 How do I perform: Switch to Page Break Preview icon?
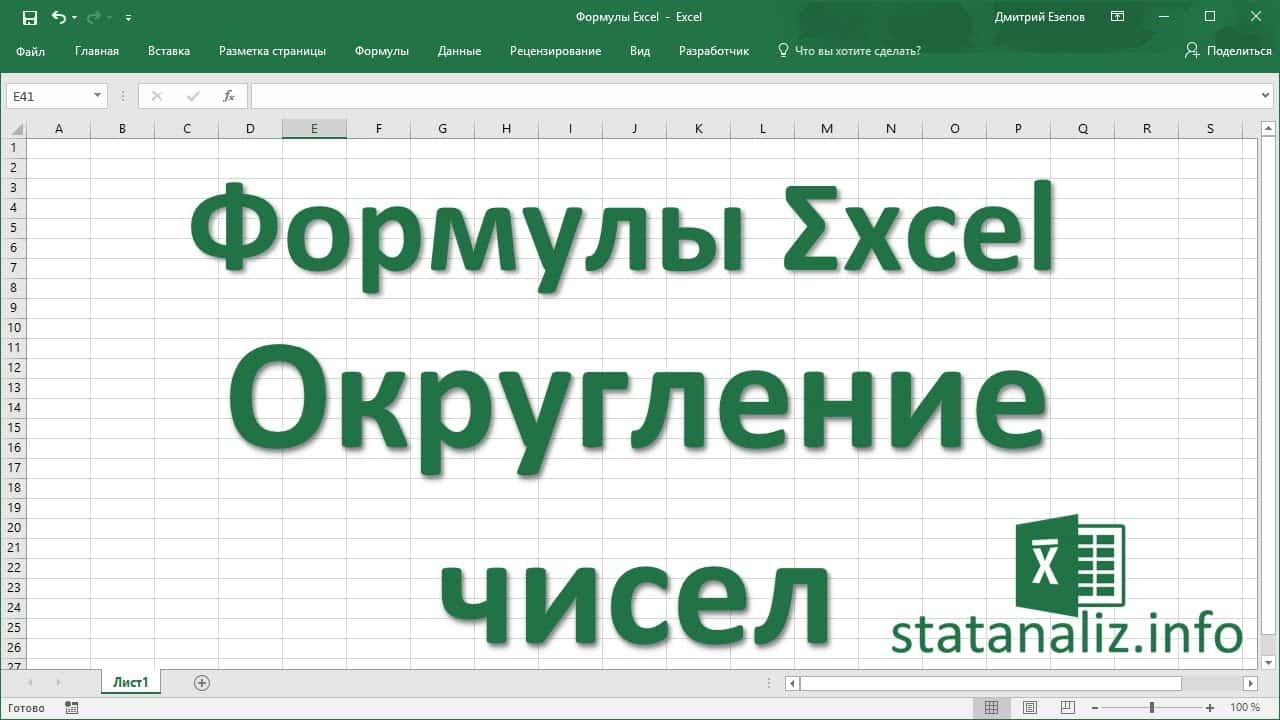(x=1069, y=708)
